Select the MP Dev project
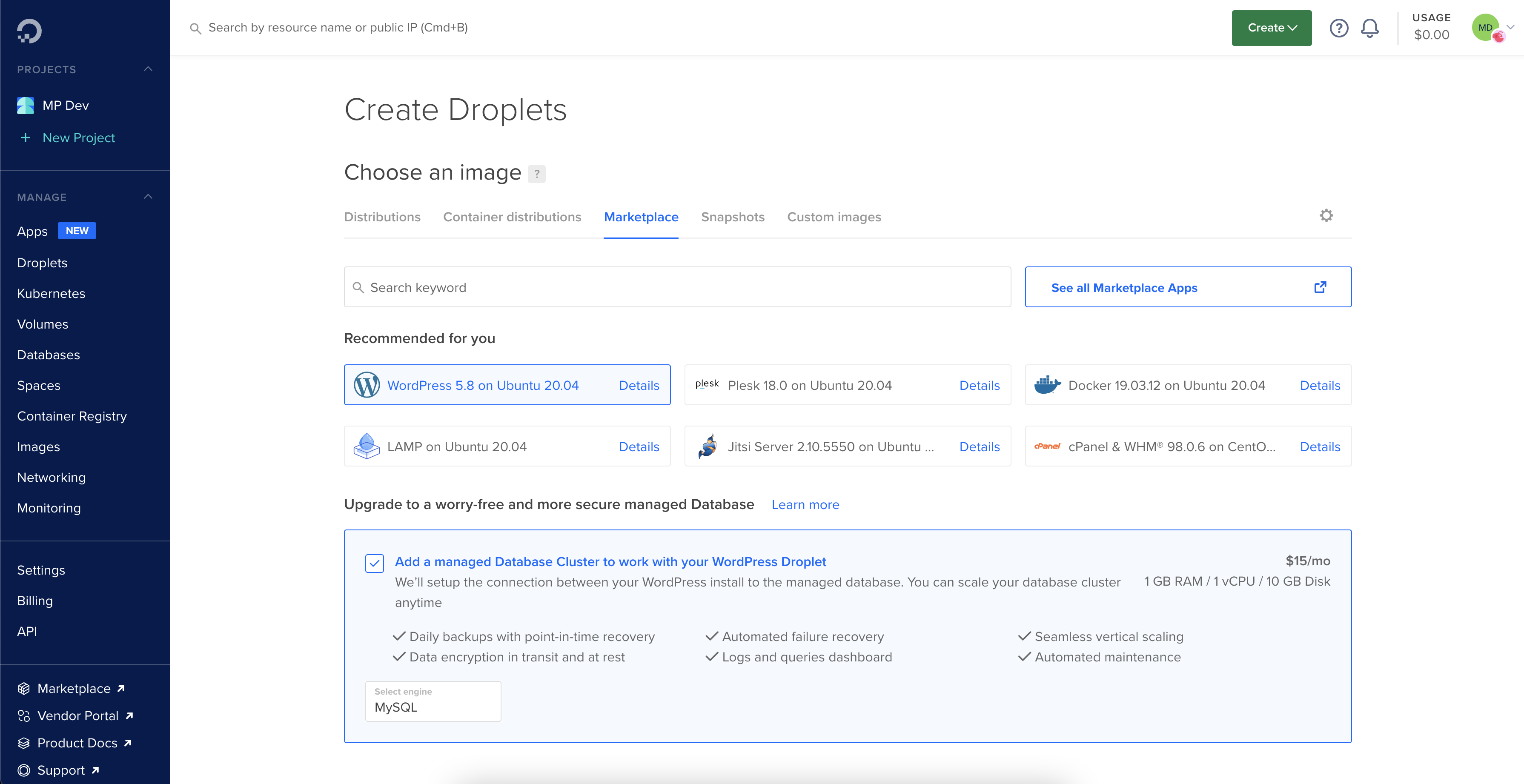The image size is (1524, 784). coord(66,105)
